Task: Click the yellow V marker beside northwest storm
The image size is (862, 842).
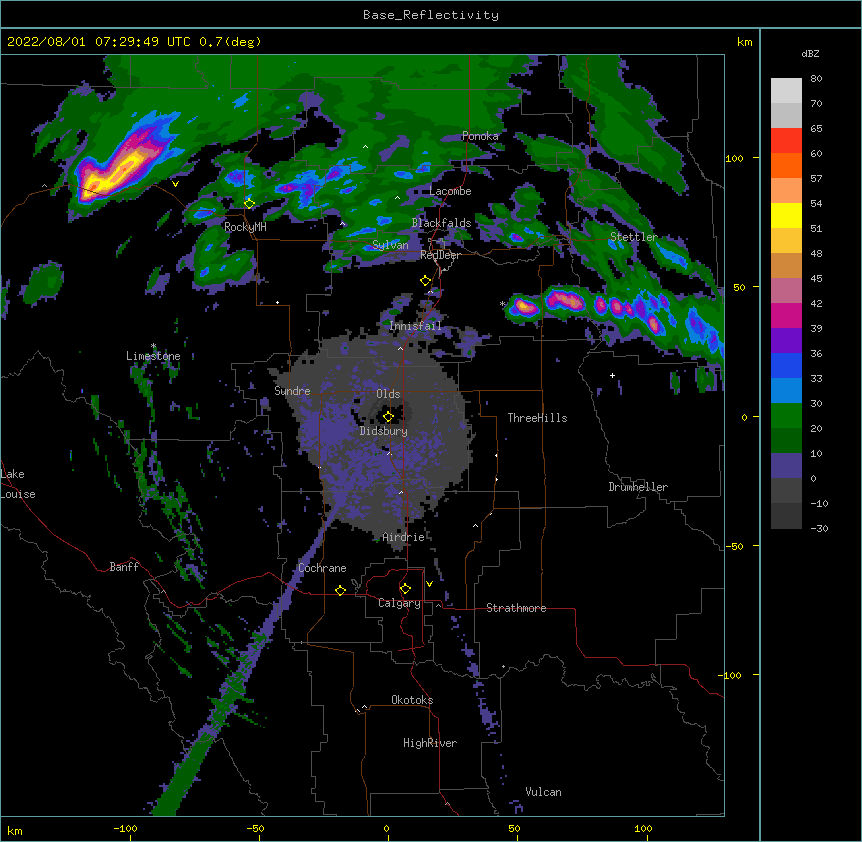Action: click(x=175, y=184)
